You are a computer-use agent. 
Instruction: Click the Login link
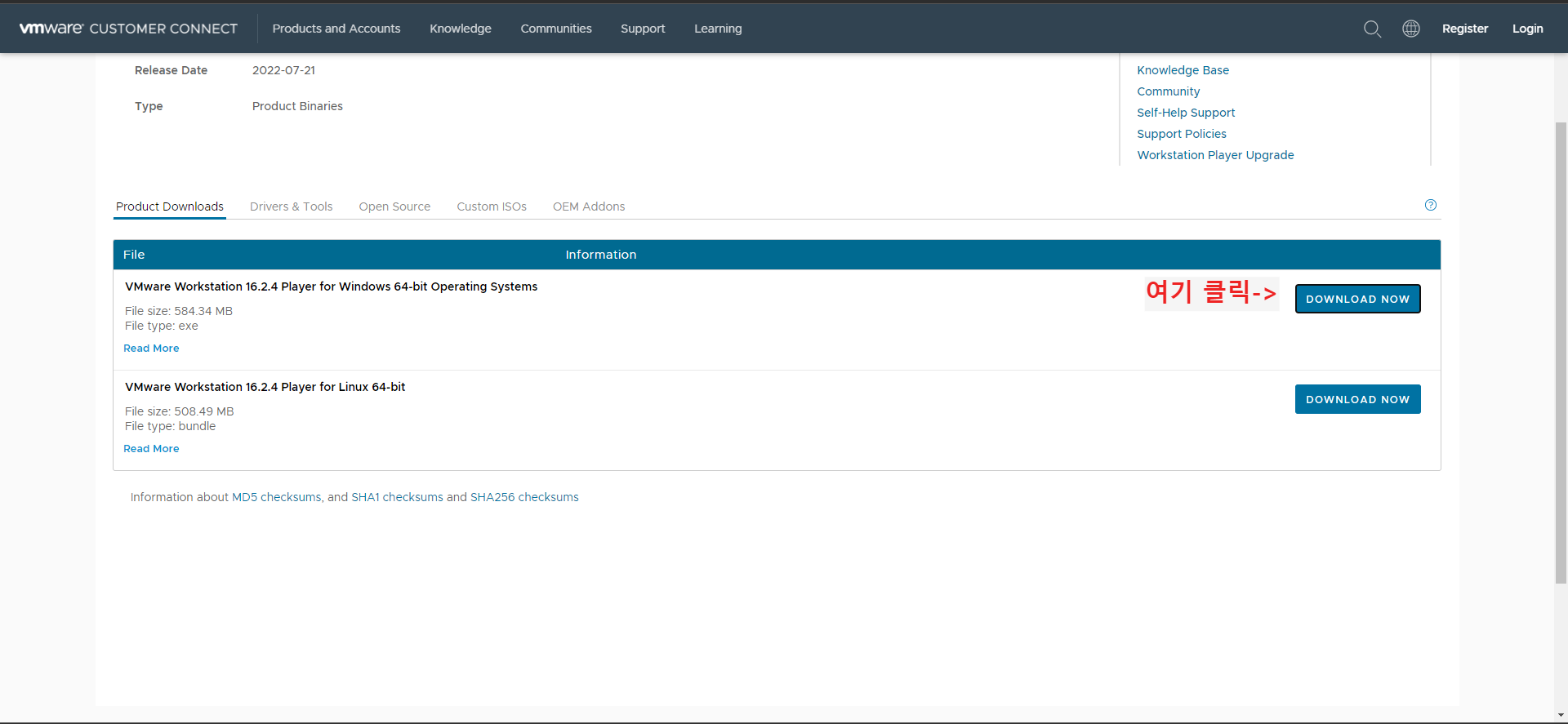1527,29
